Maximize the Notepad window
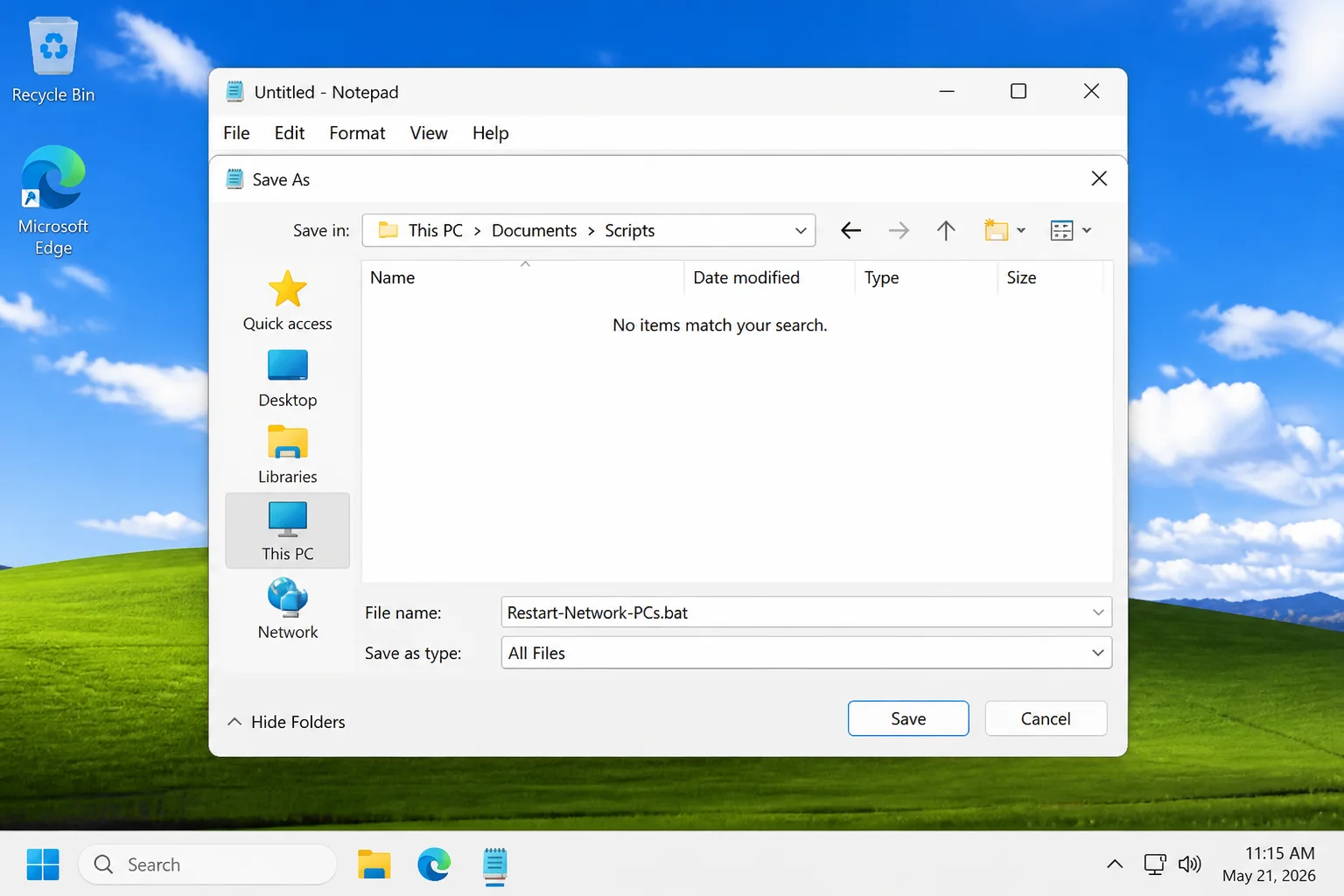This screenshot has height=896, width=1344. [x=1018, y=91]
